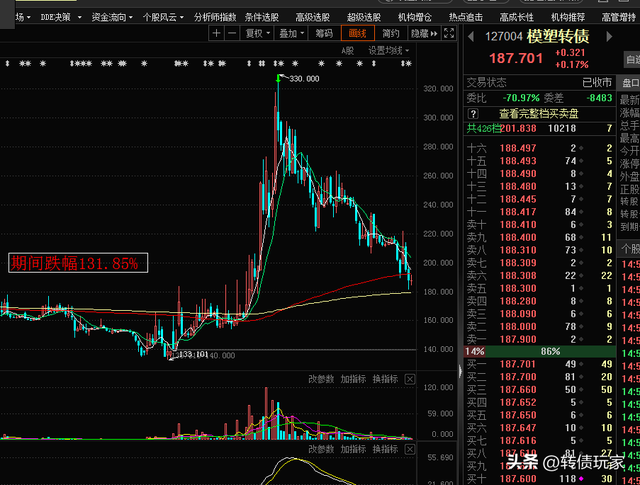Switch to 简约 simple mode

391,33
